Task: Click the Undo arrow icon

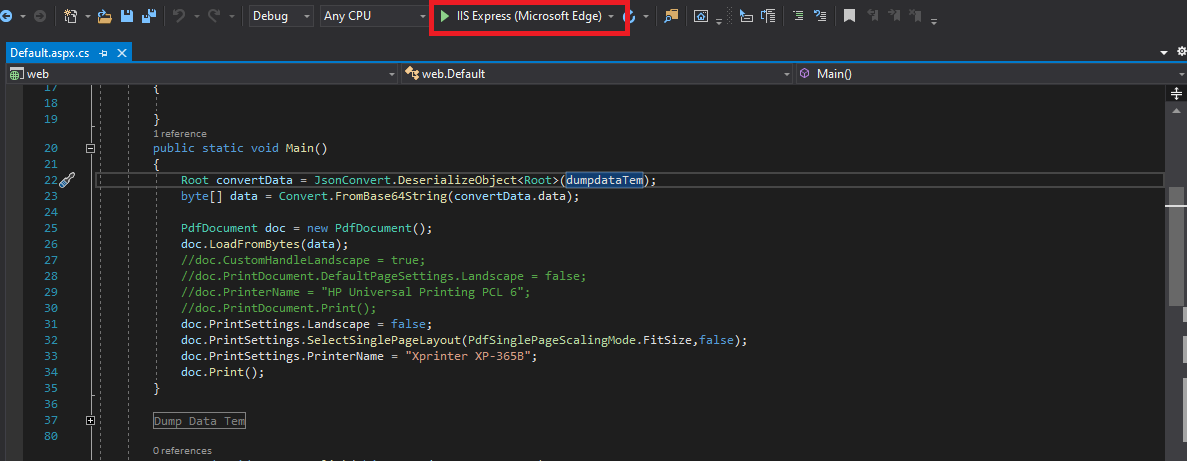Action: [x=179, y=16]
